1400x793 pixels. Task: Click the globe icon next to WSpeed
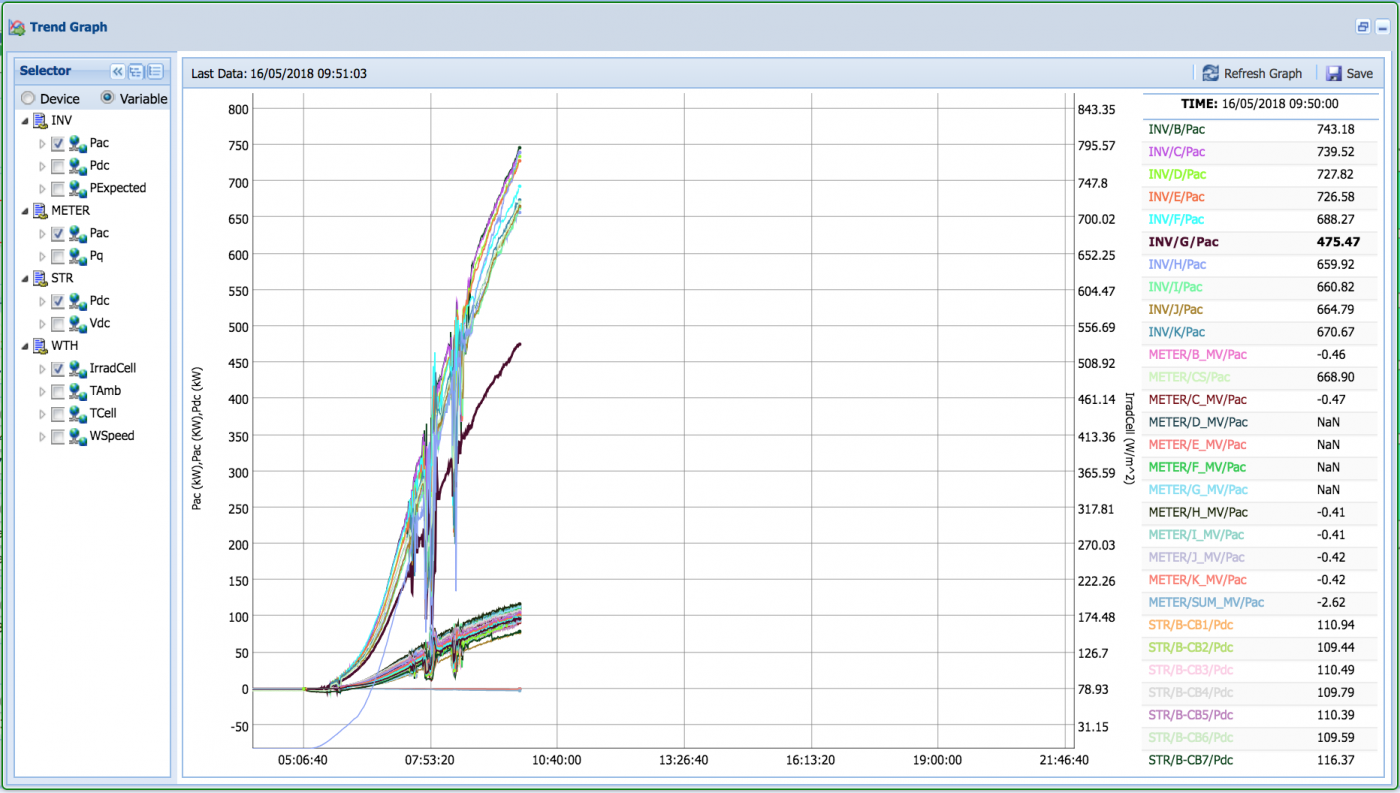[x=78, y=436]
